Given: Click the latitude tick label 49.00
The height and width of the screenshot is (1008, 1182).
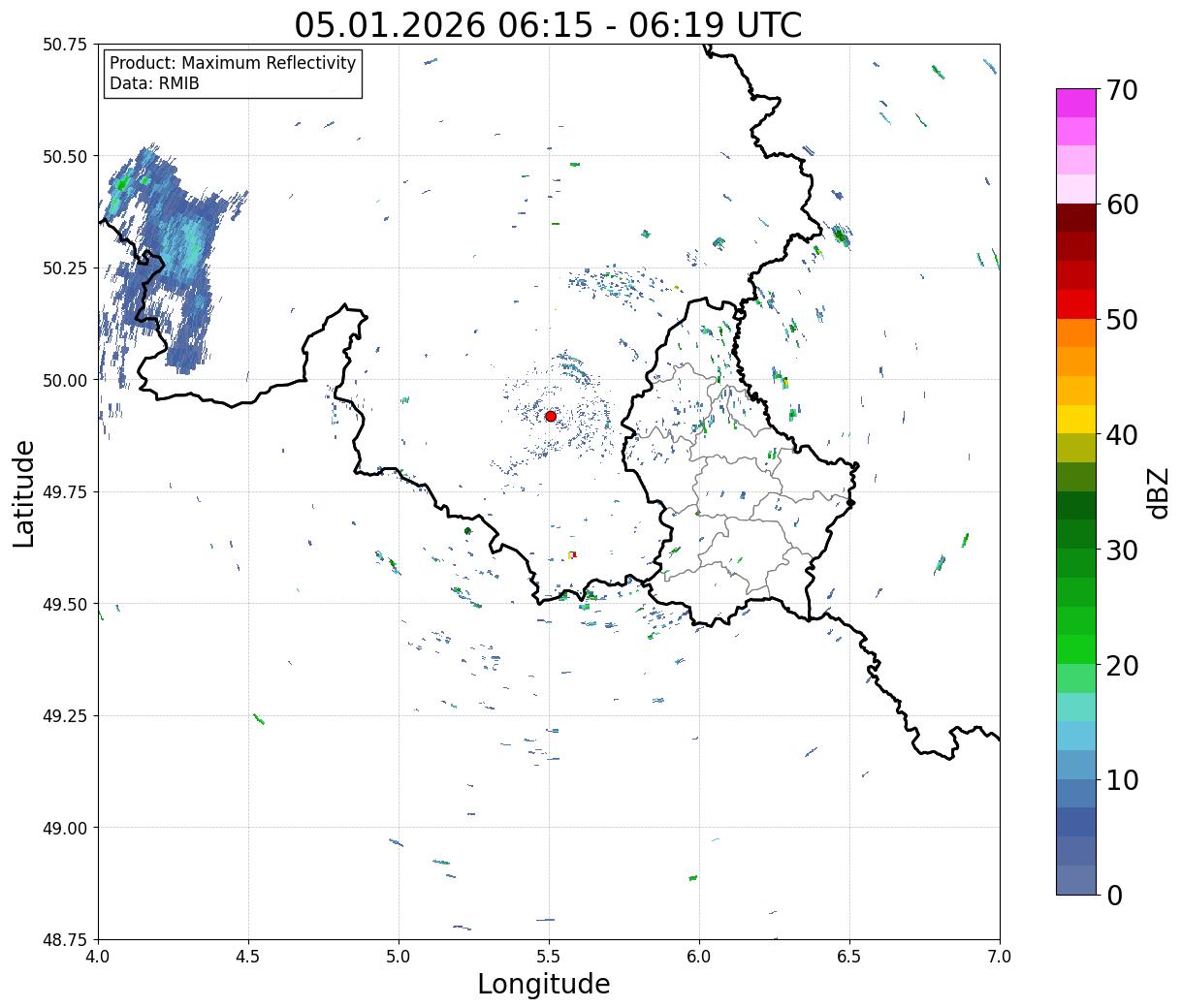Looking at the screenshot, I should tap(65, 828).
